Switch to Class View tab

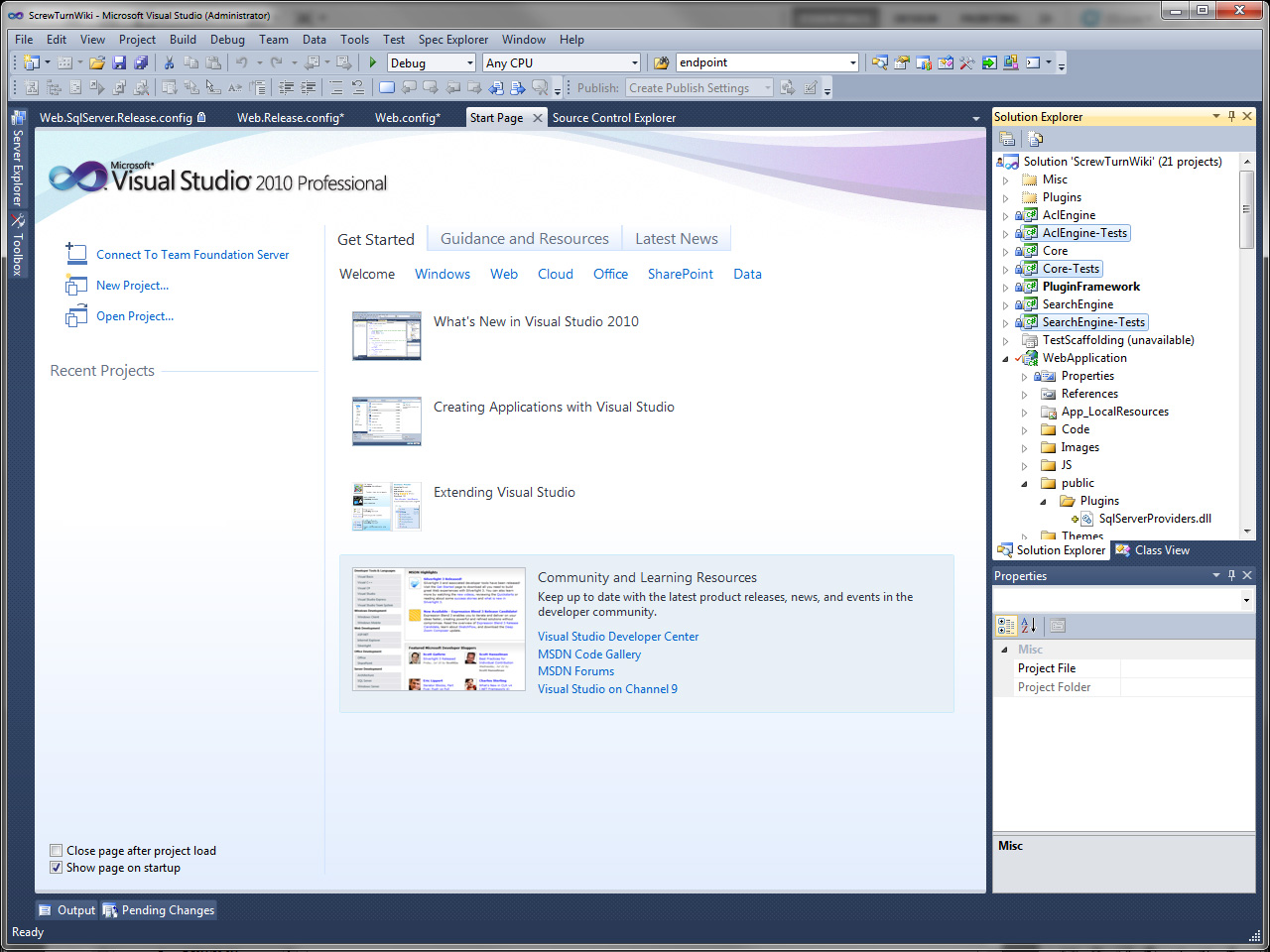1152,550
